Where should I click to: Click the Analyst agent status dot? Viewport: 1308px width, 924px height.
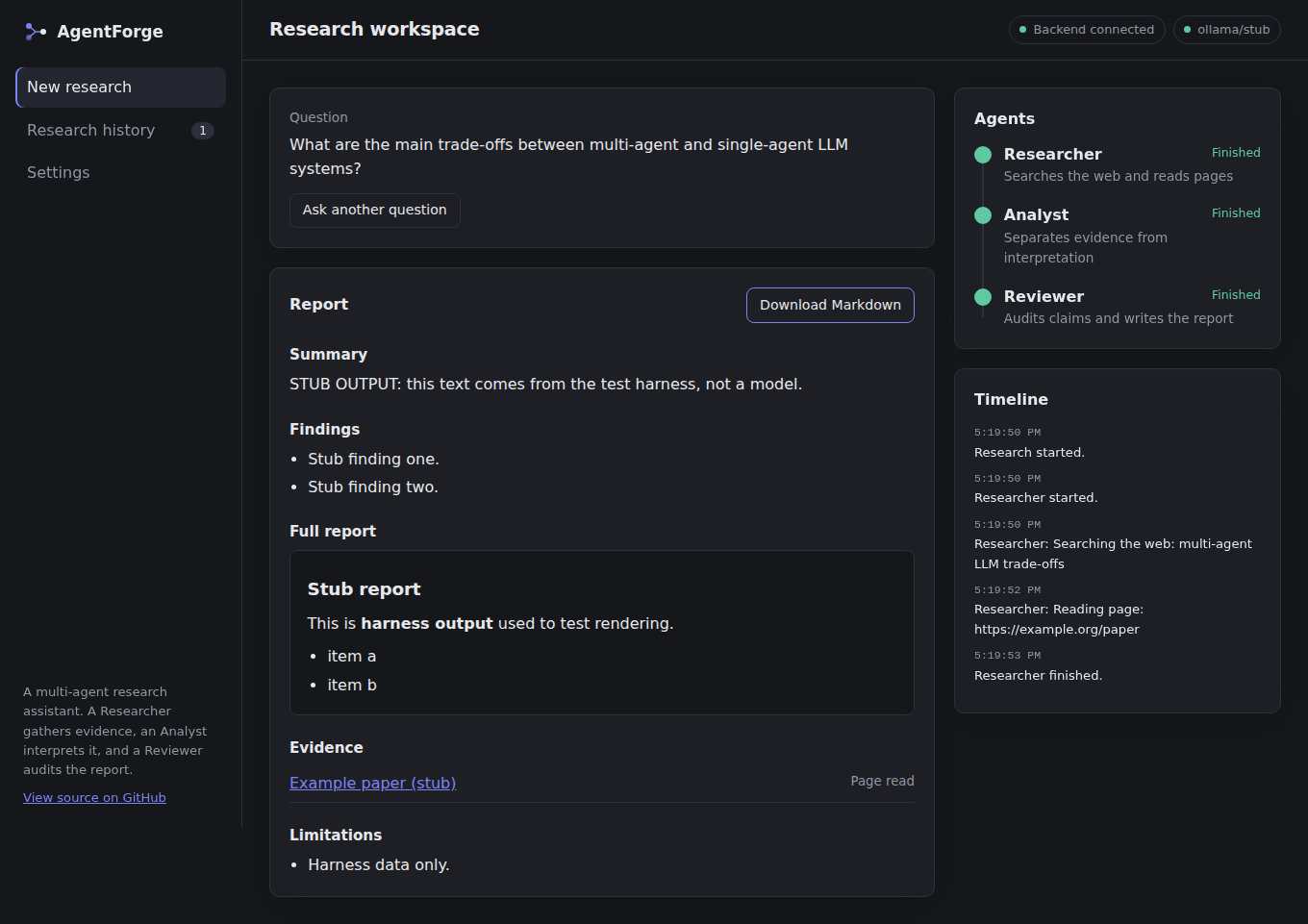[x=983, y=215]
